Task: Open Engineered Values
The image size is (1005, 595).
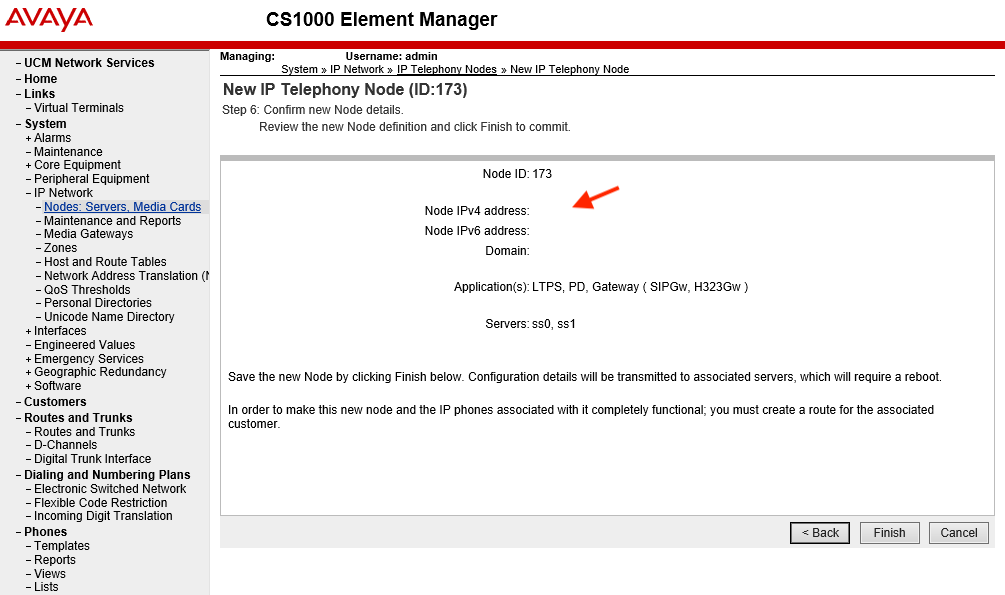Action: click(x=85, y=345)
